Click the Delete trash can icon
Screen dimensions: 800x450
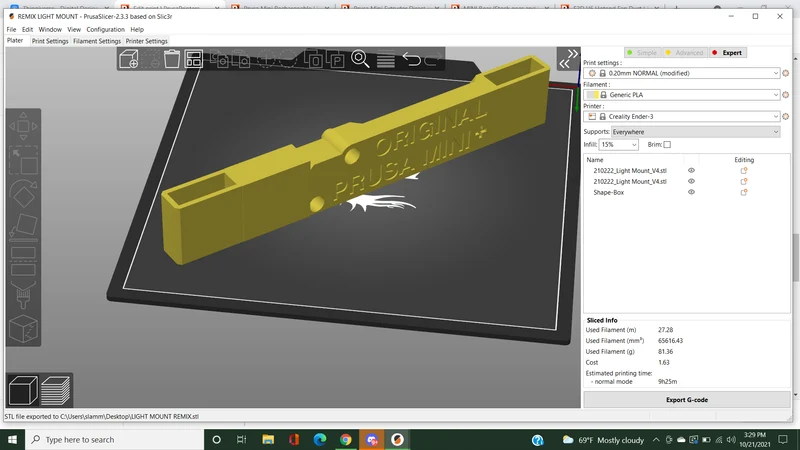pos(172,59)
